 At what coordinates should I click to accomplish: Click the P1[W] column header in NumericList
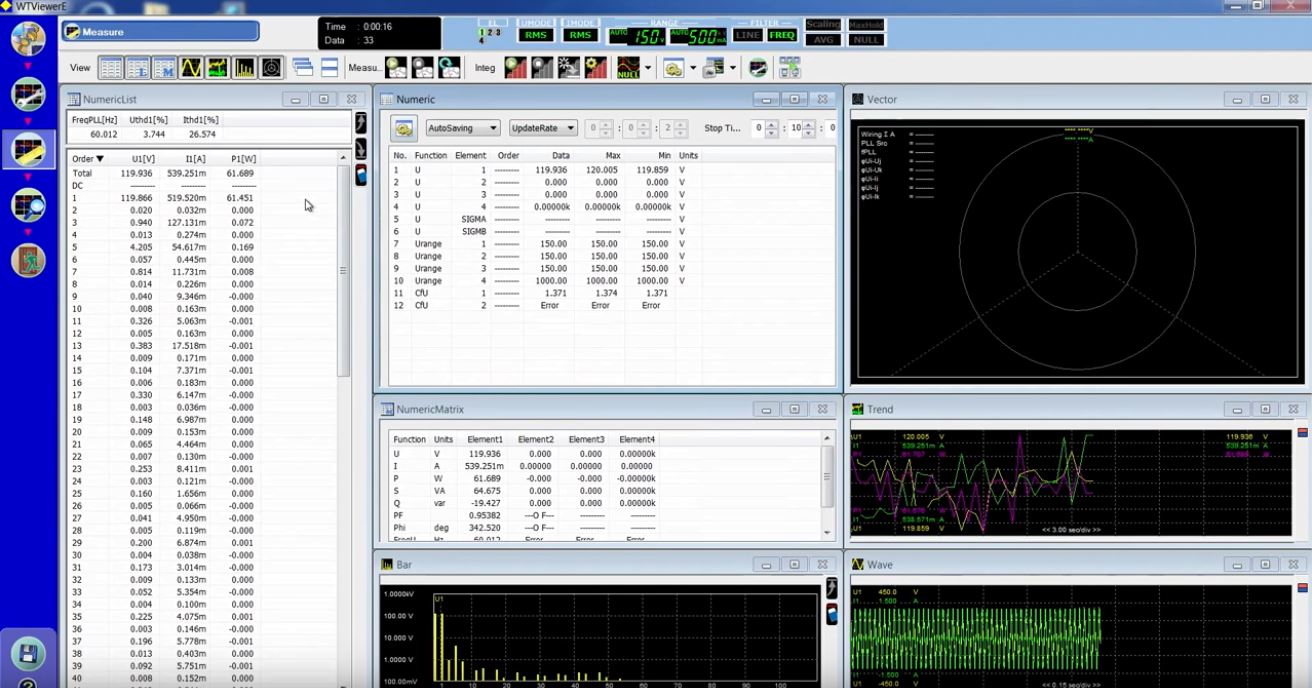243,159
